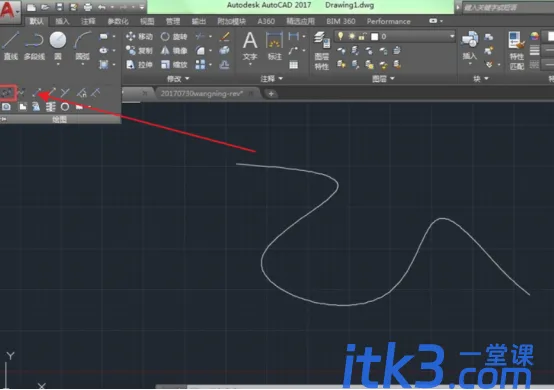Click the 镜像 (Mirror) button
This screenshot has height=390, width=554.
(173, 51)
